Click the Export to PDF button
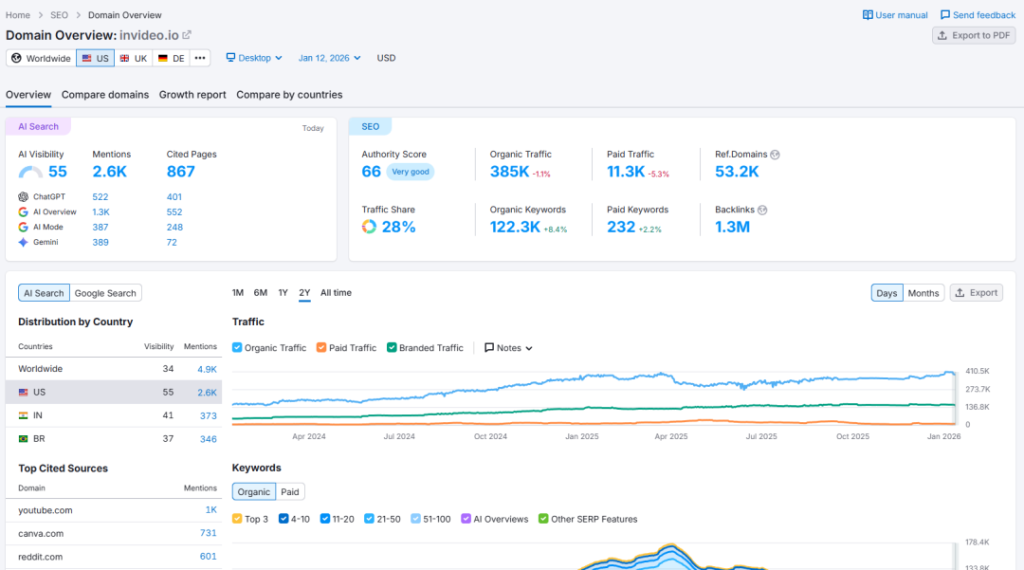Viewport: 1024px width, 570px height. click(973, 35)
